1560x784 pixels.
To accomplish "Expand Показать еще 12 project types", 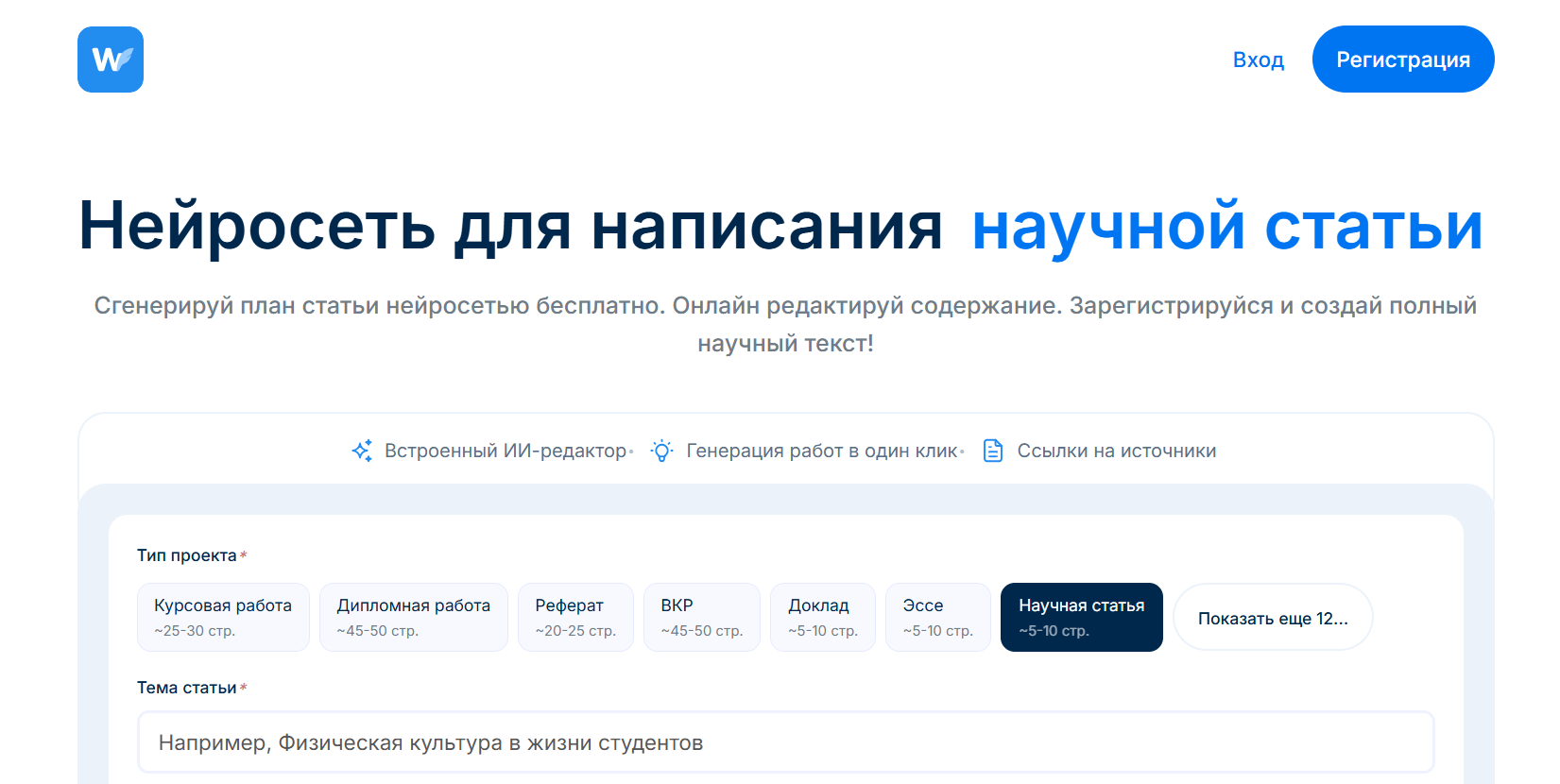I will (x=1272, y=618).
